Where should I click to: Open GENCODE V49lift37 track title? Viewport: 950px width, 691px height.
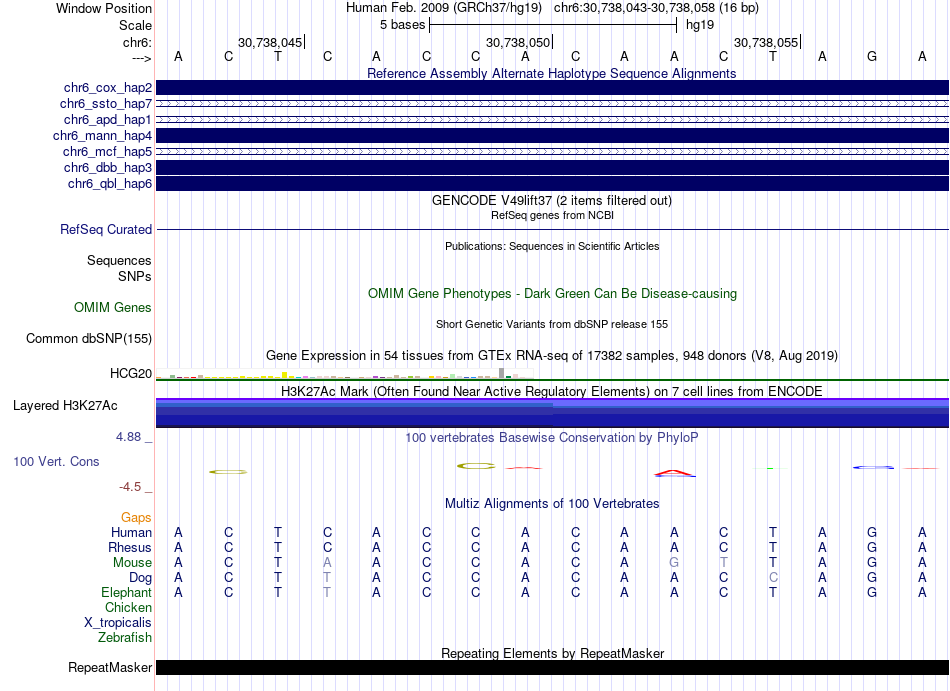(552, 200)
